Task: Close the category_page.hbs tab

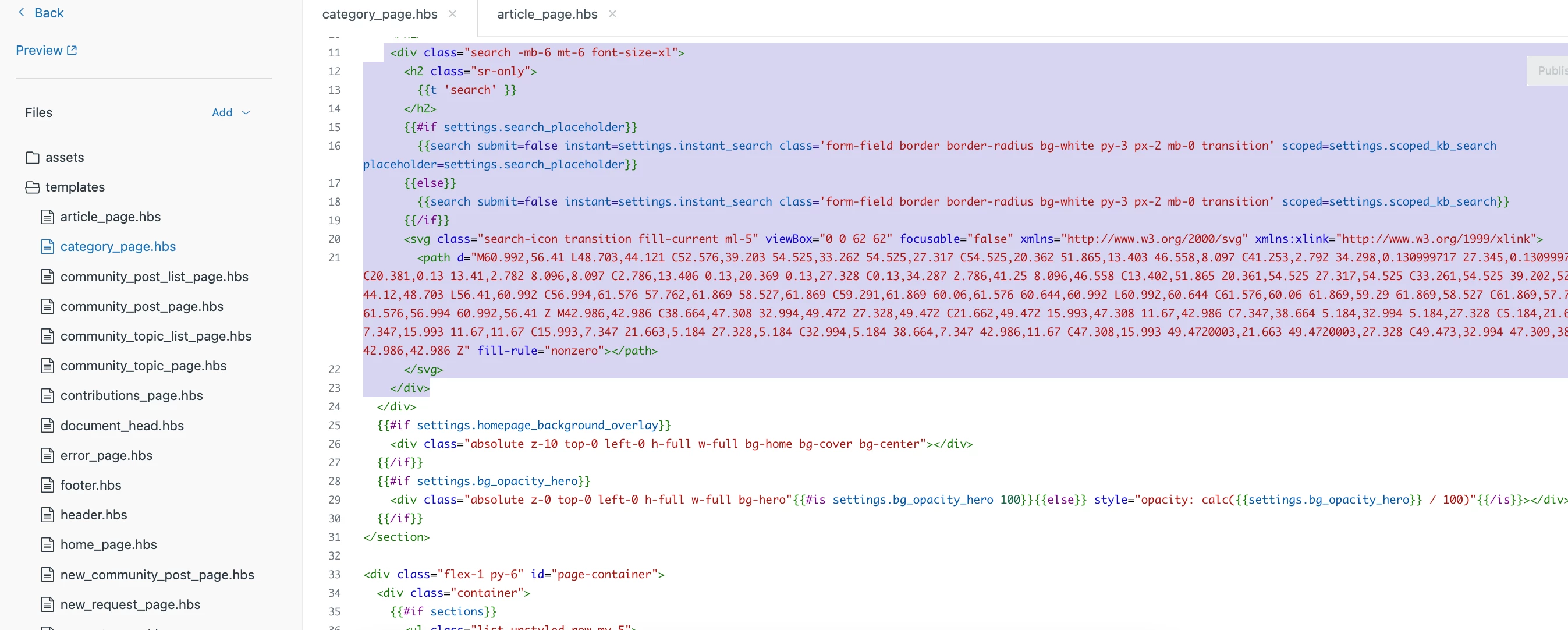Action: click(x=452, y=14)
